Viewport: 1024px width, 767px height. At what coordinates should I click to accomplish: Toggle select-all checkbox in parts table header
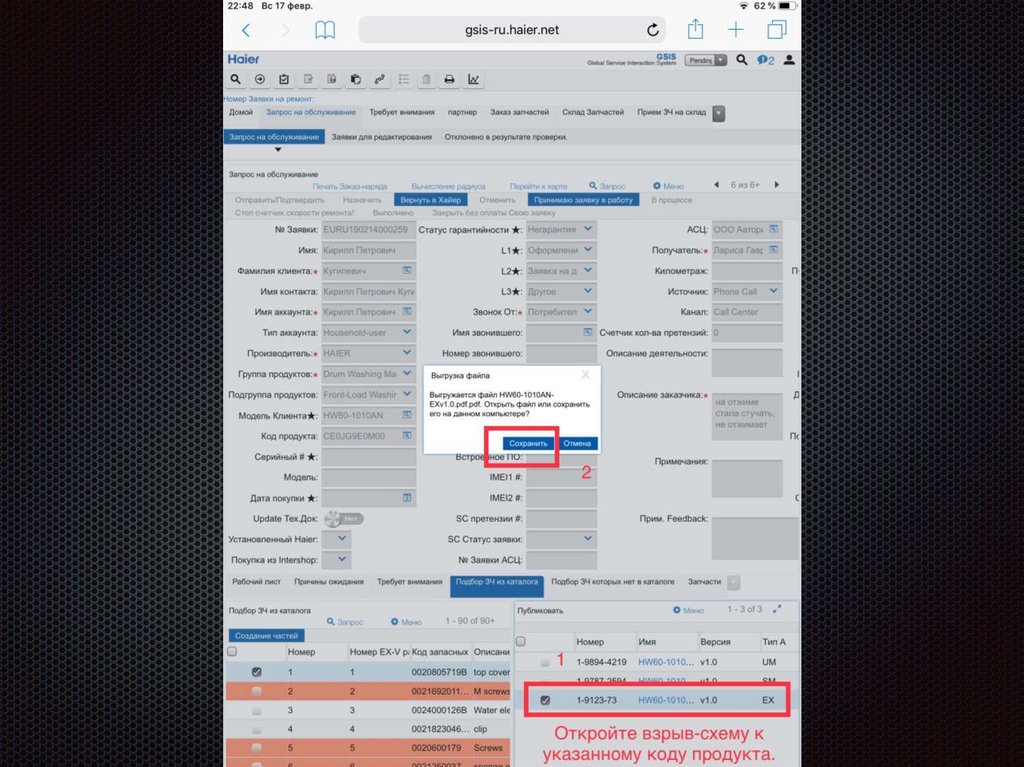point(232,651)
